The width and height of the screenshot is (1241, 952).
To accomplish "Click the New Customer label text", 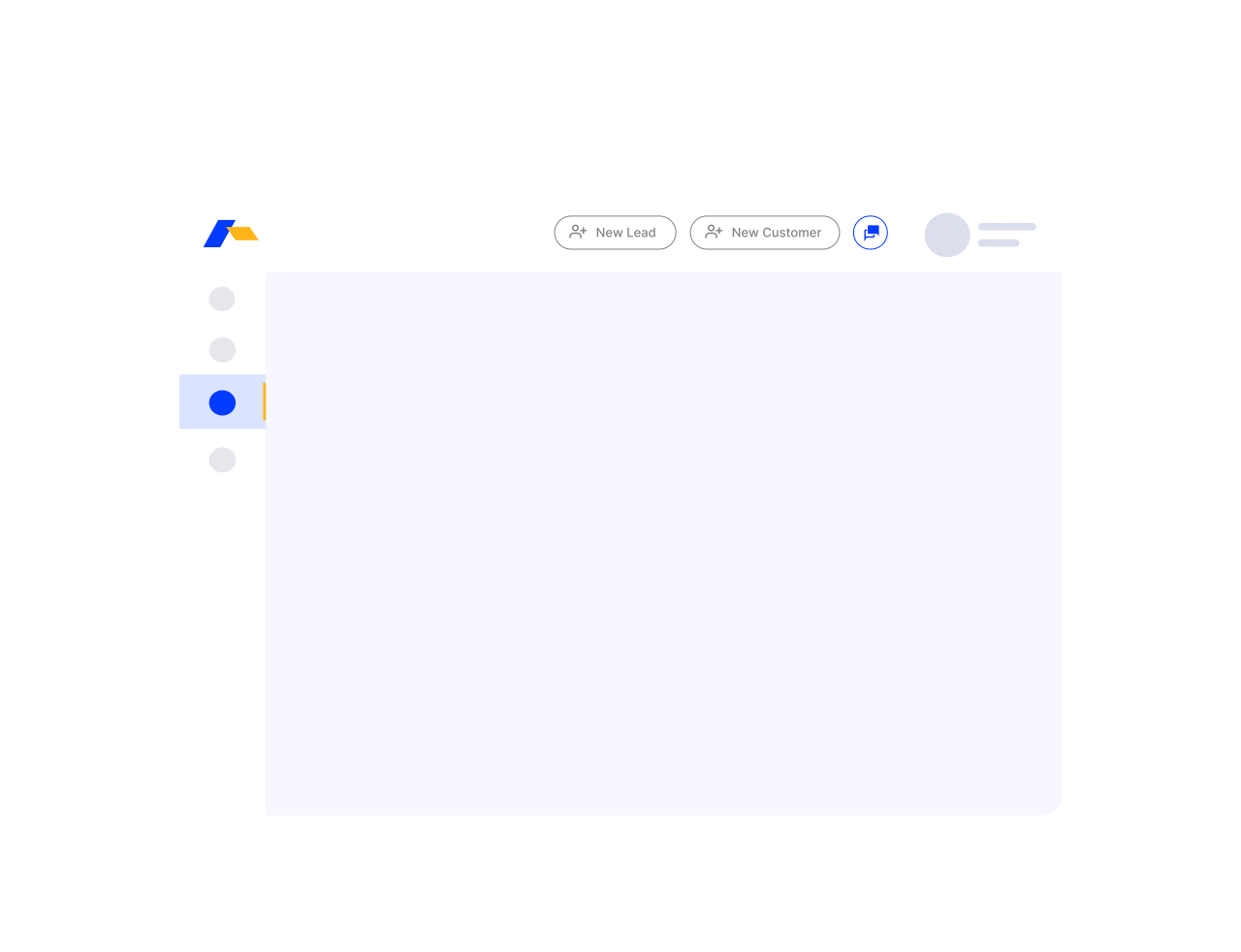I will (777, 233).
